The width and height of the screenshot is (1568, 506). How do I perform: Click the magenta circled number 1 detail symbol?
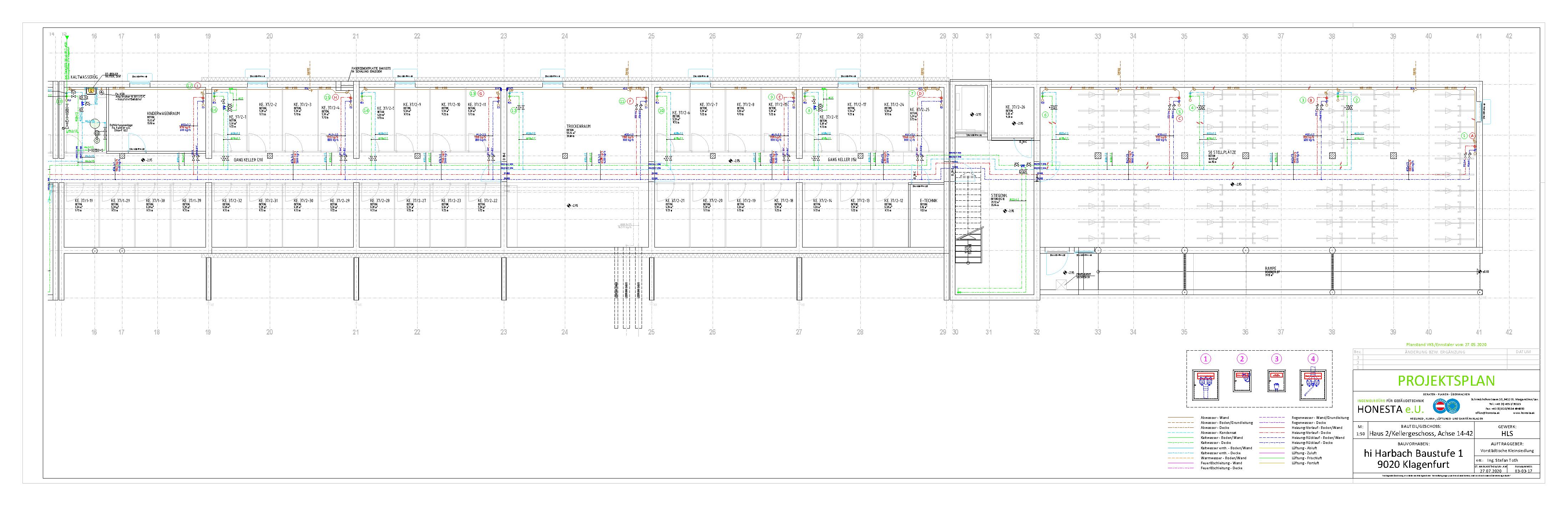coord(1205,359)
